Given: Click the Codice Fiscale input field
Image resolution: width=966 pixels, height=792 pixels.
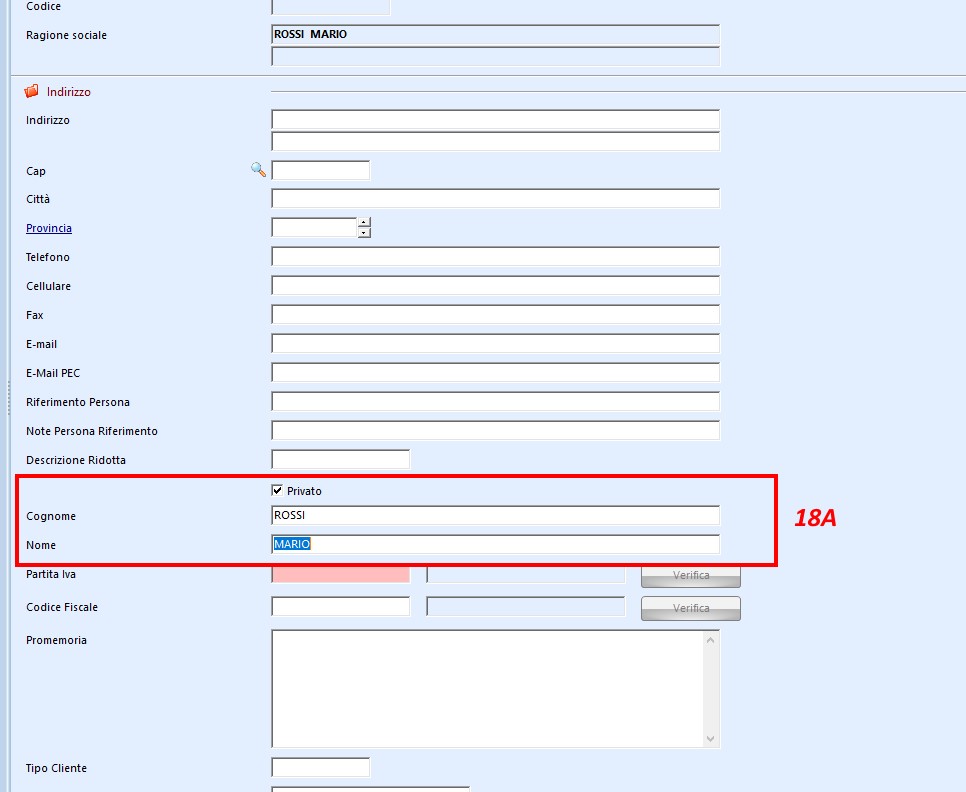Looking at the screenshot, I should click(340, 607).
